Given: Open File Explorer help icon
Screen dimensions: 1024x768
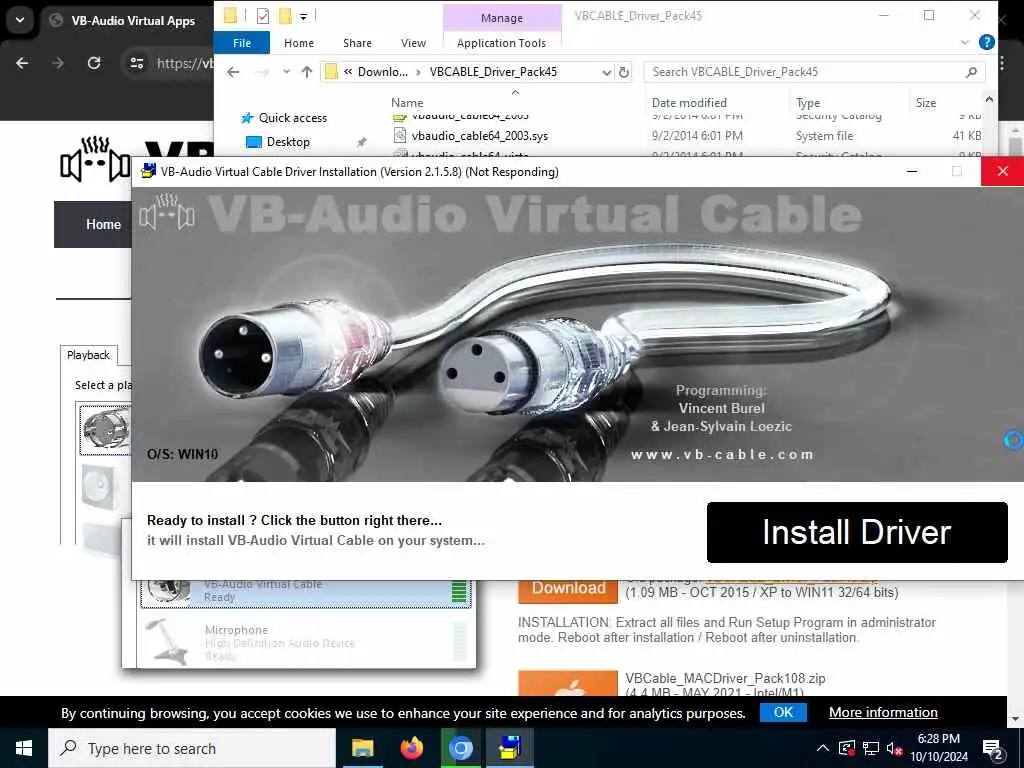Looking at the screenshot, I should [986, 42].
